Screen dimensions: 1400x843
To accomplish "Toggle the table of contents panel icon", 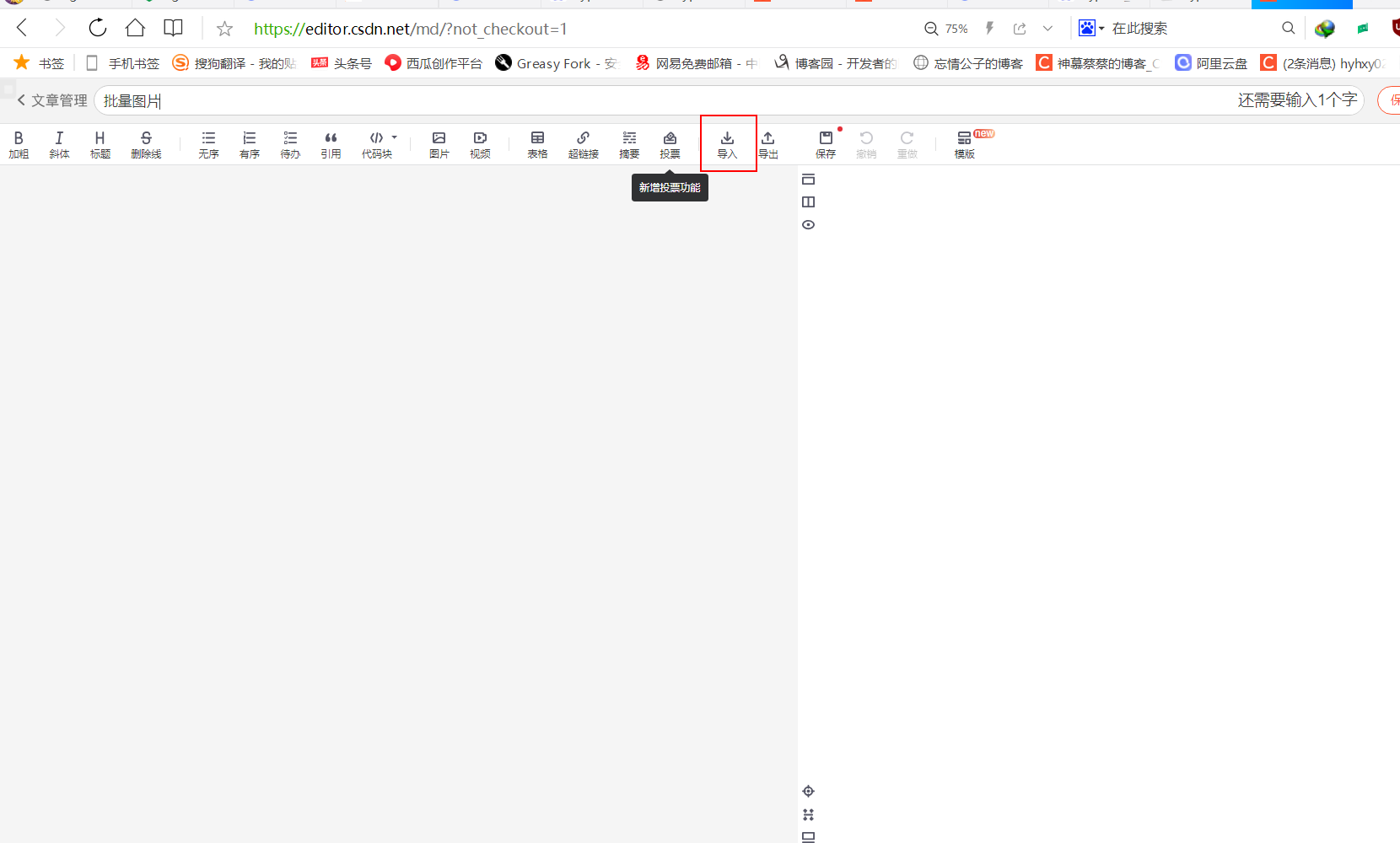I will [x=808, y=179].
